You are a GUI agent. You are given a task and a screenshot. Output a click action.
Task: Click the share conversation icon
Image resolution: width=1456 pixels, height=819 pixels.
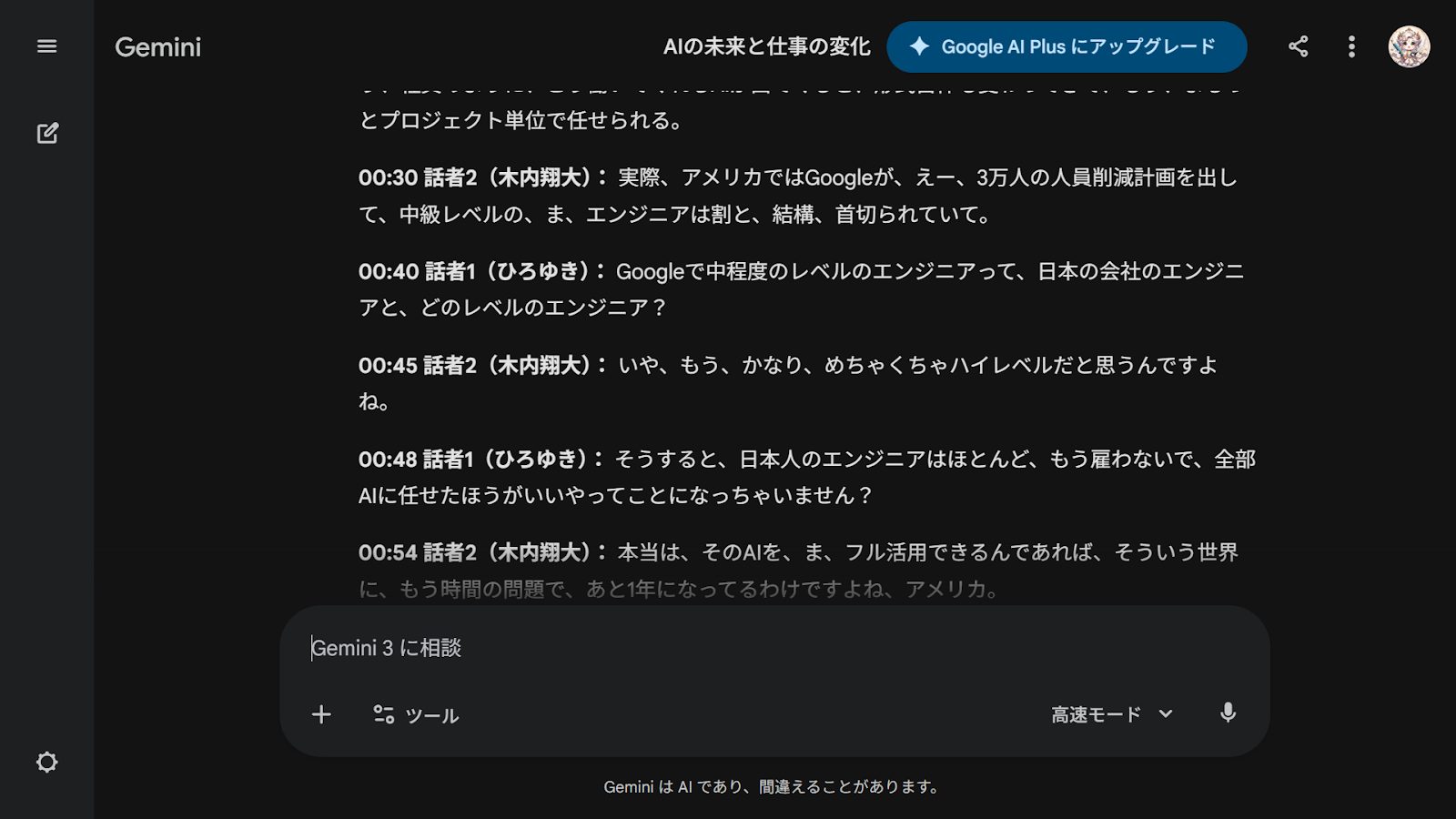(x=1299, y=46)
